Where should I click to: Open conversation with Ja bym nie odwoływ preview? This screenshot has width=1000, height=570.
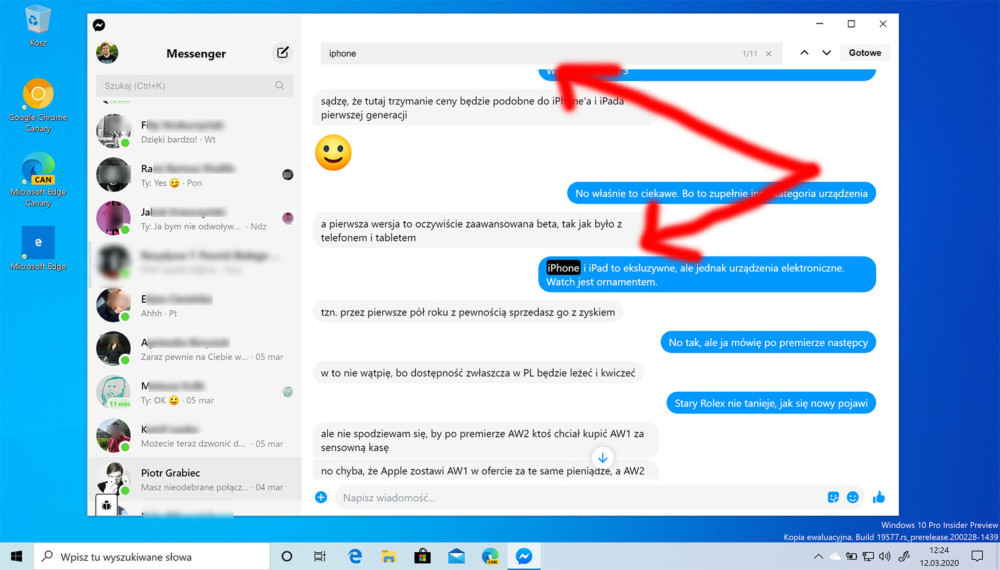click(x=195, y=219)
